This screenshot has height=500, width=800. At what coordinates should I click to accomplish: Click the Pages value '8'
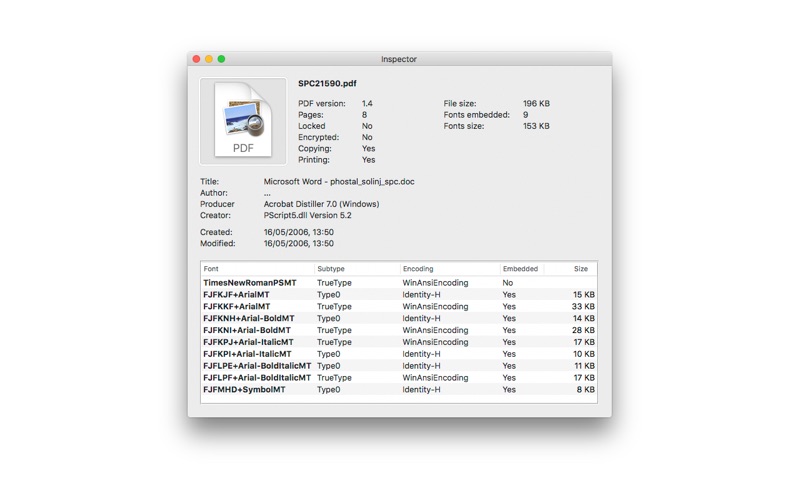pos(364,115)
